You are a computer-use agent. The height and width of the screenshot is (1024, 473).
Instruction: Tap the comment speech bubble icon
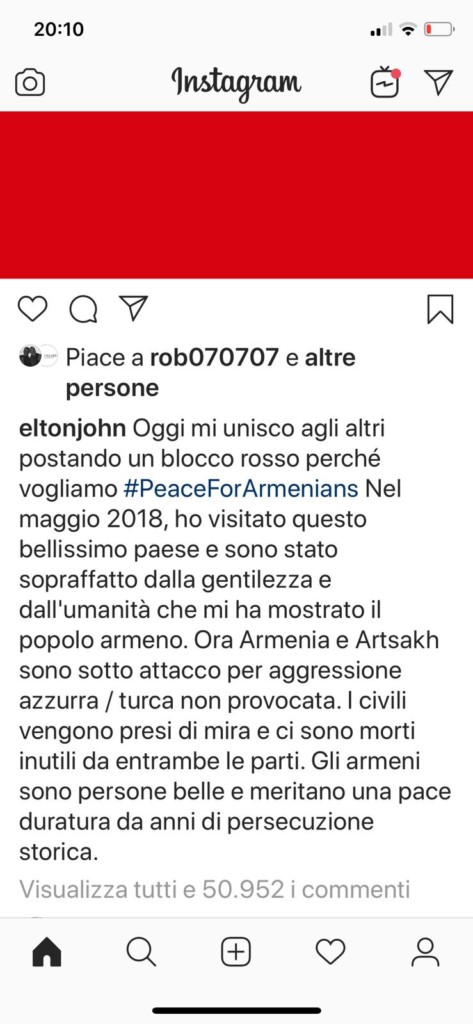coord(83,310)
